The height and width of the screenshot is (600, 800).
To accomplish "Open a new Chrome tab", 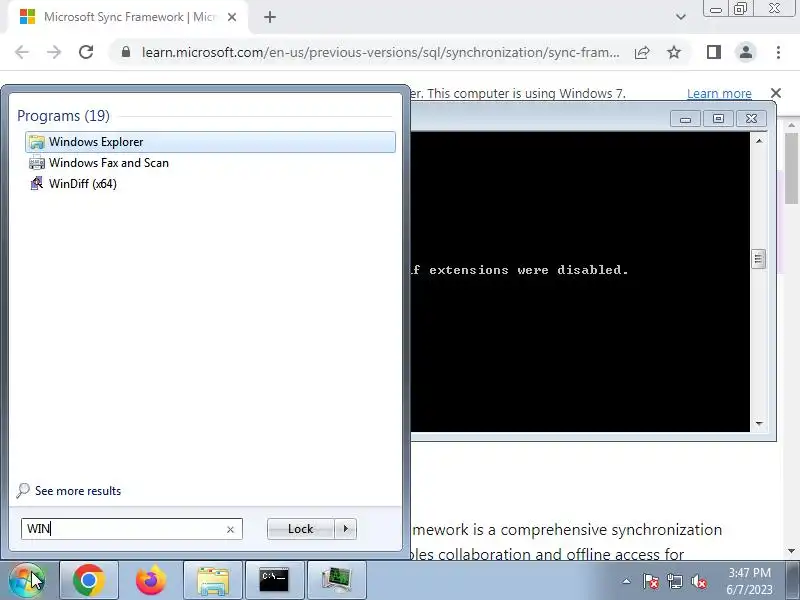I will (x=270, y=17).
